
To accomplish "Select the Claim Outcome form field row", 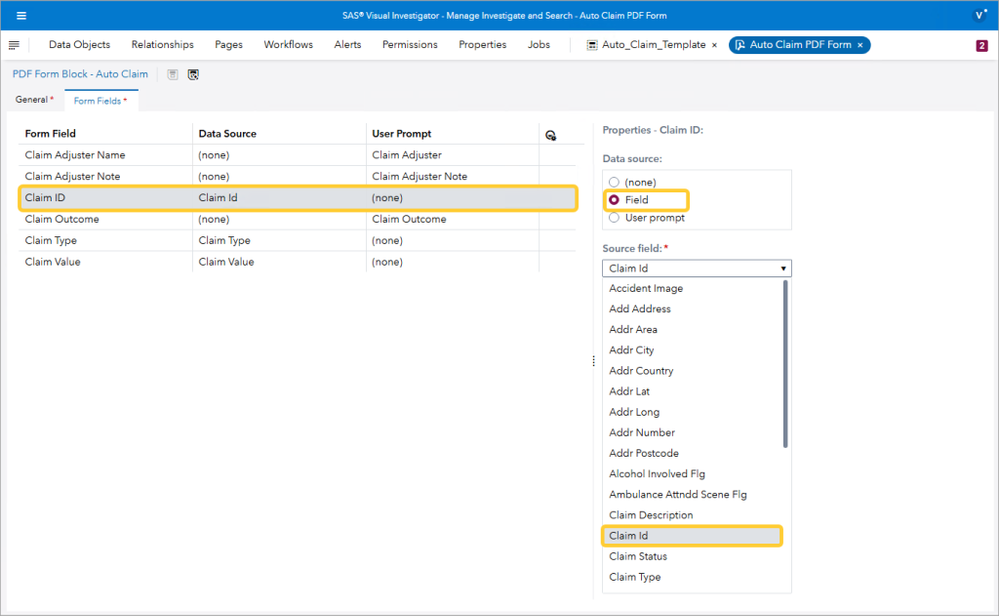I will pyautogui.click(x=297, y=219).
